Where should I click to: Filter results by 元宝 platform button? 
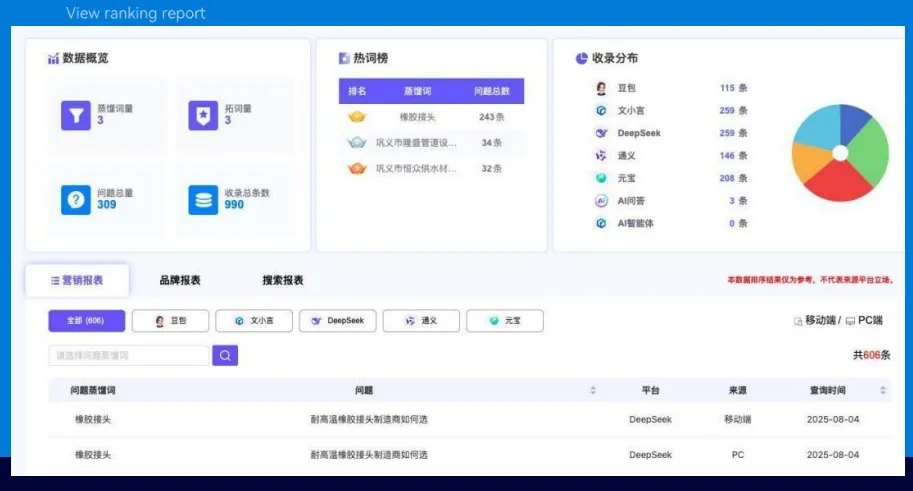[x=505, y=320]
